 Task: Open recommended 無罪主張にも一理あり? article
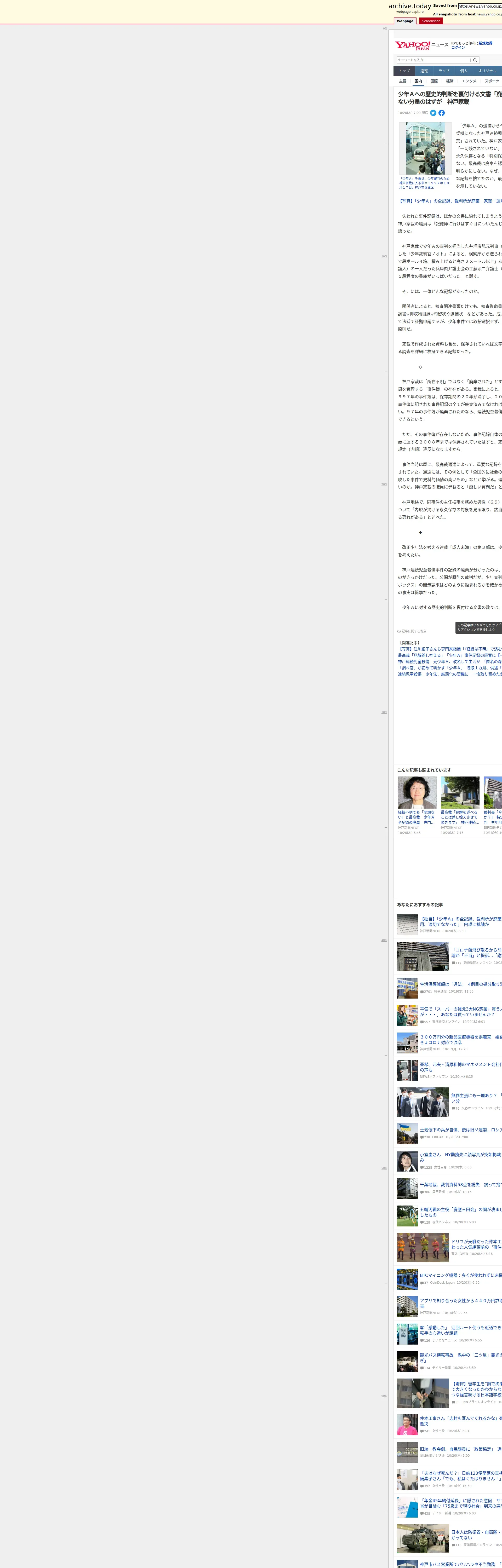(476, 1098)
